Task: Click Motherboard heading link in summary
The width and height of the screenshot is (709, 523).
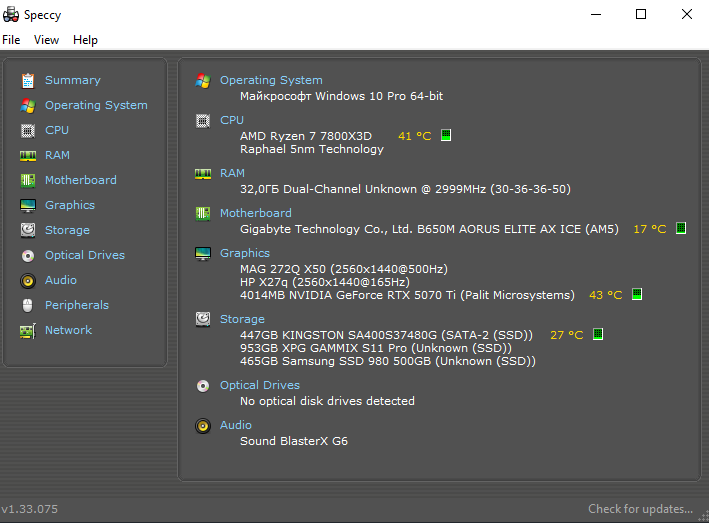Action: [x=255, y=213]
